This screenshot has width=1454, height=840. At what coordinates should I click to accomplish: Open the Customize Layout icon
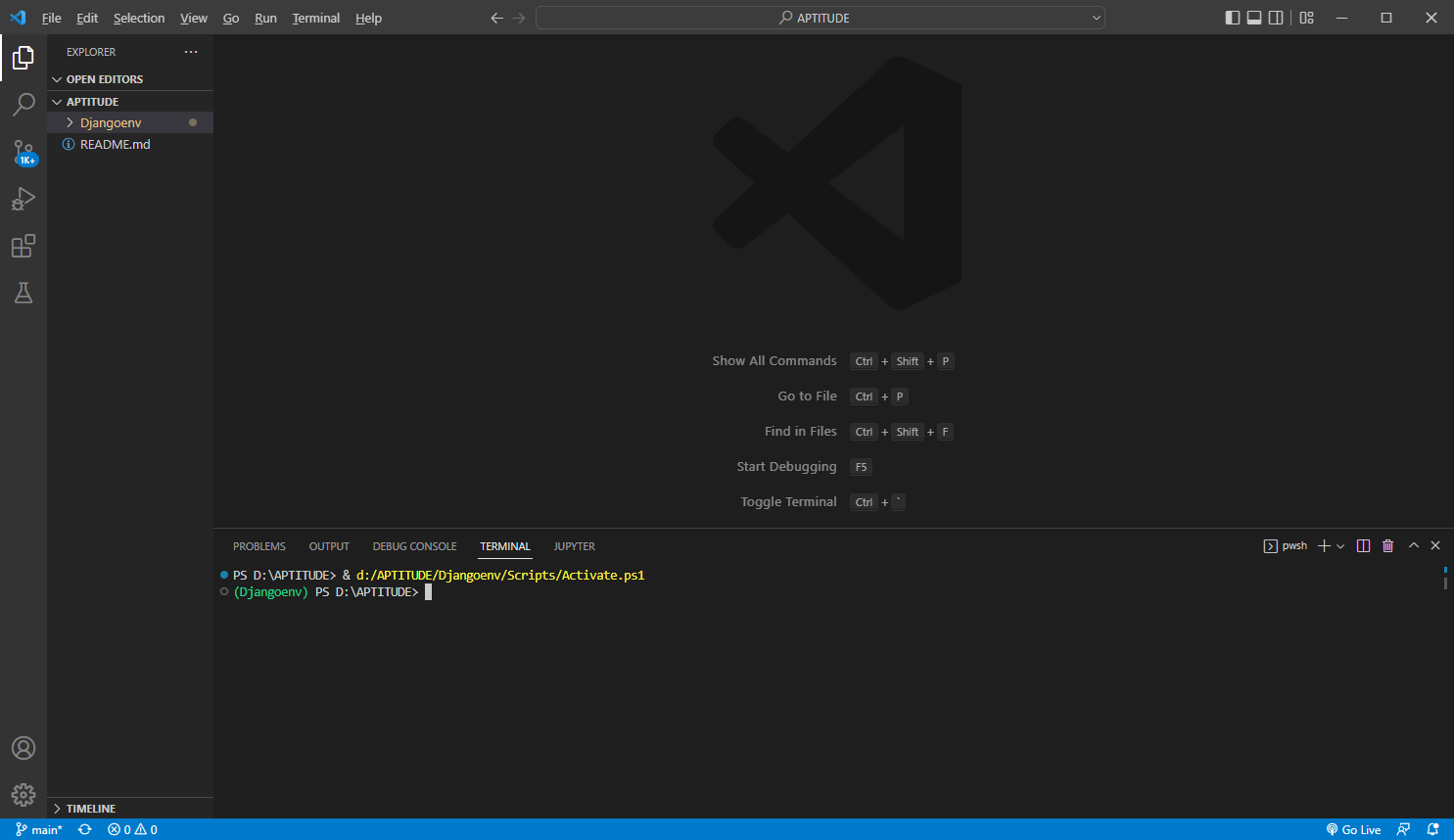(x=1307, y=18)
